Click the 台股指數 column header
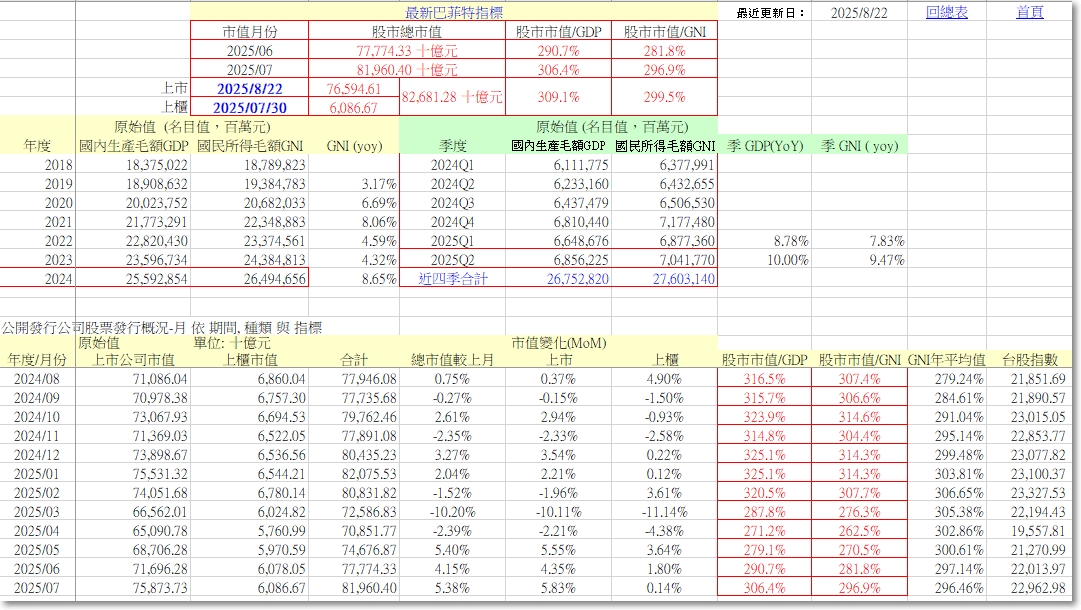Viewport: 1081px width, 610px height. coord(1030,359)
